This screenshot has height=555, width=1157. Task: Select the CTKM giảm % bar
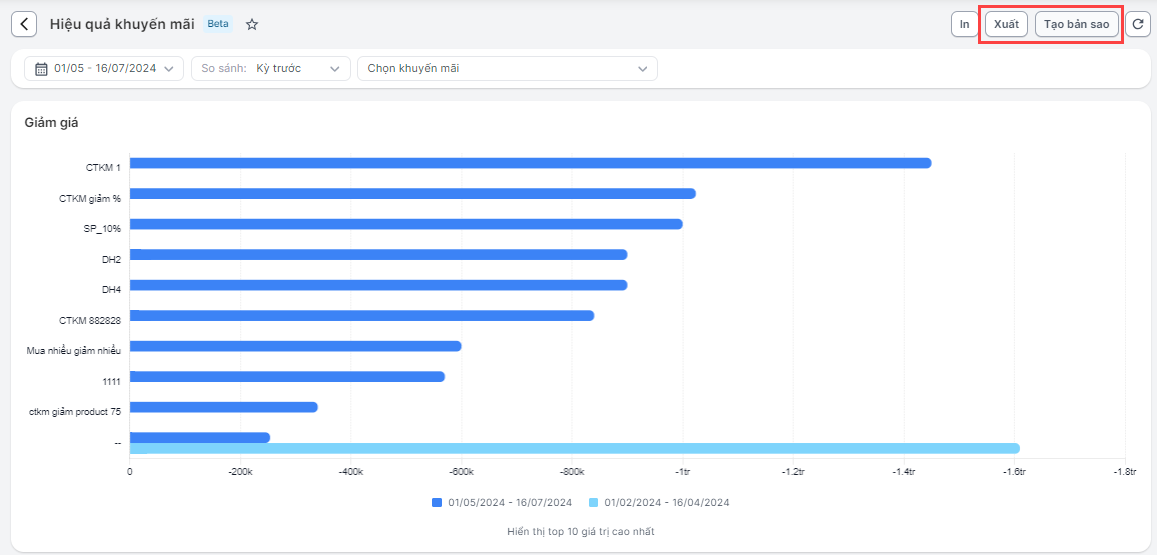[412, 193]
